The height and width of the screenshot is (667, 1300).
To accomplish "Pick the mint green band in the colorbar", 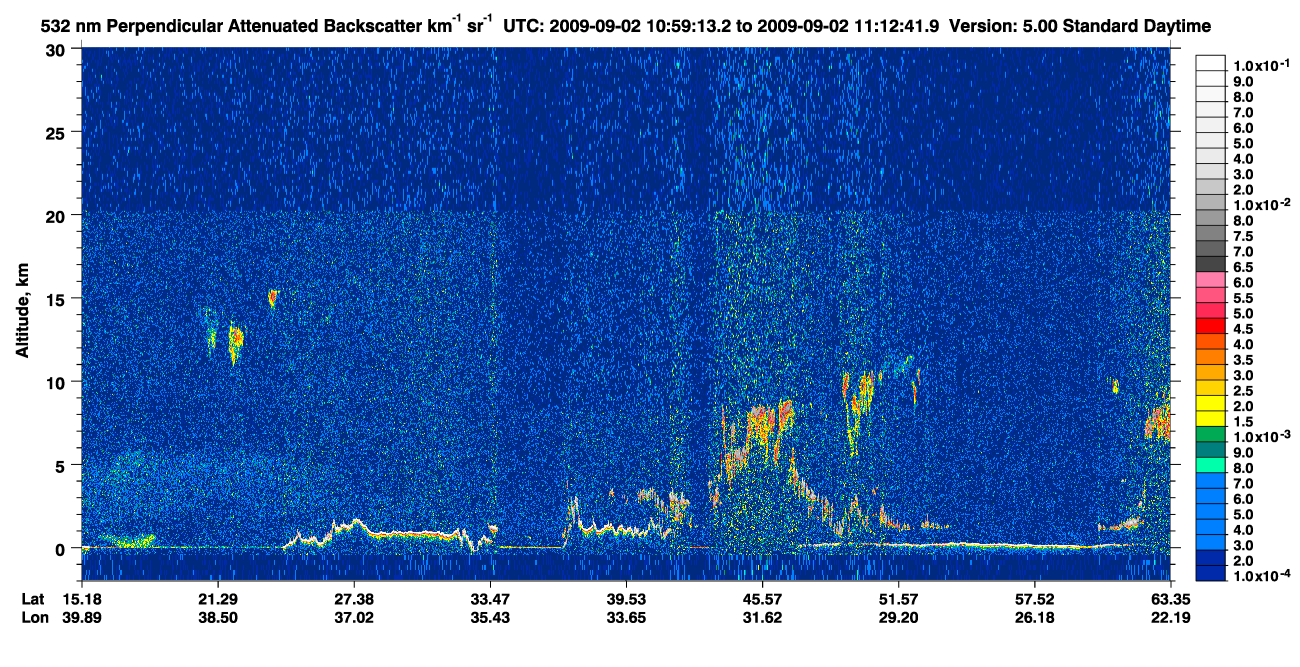I will coord(1210,465).
